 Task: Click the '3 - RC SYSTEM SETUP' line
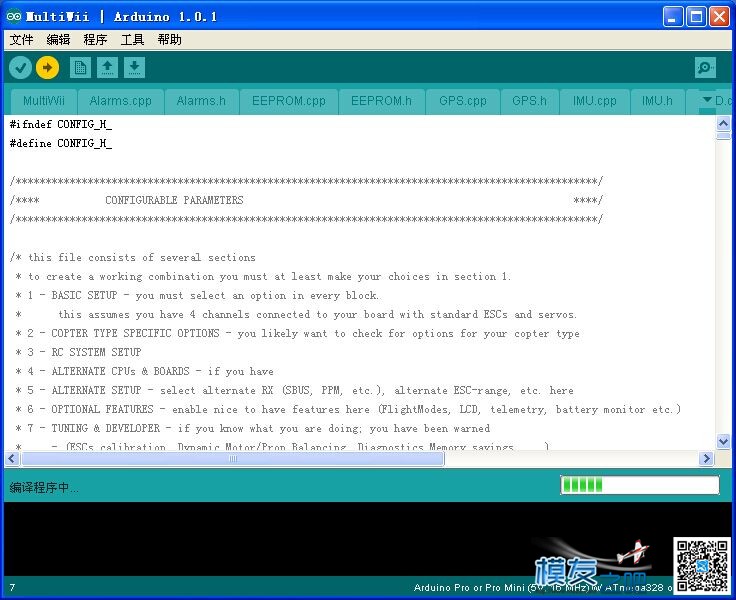tap(78, 352)
